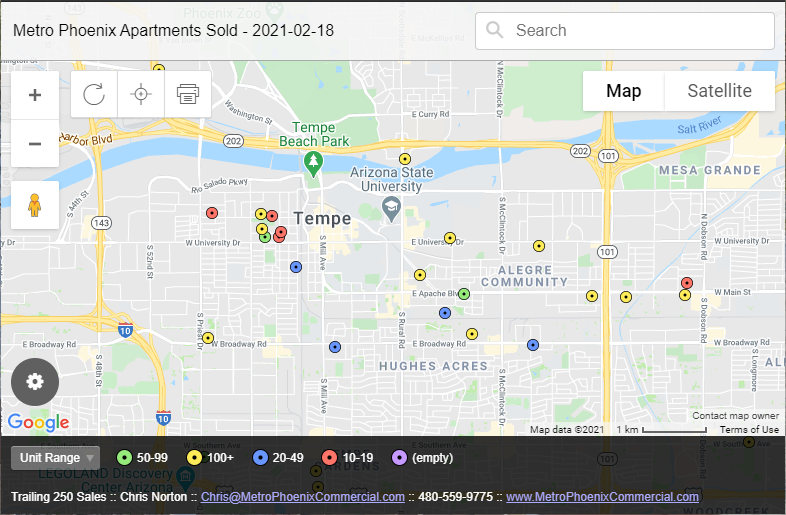This screenshot has height=515, width=786.
Task: Reset the map with the refresh icon
Action: click(94, 94)
